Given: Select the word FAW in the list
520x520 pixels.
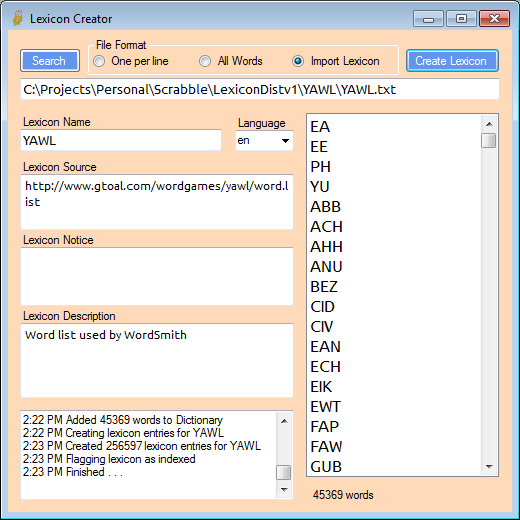Looking at the screenshot, I should pos(326,447).
